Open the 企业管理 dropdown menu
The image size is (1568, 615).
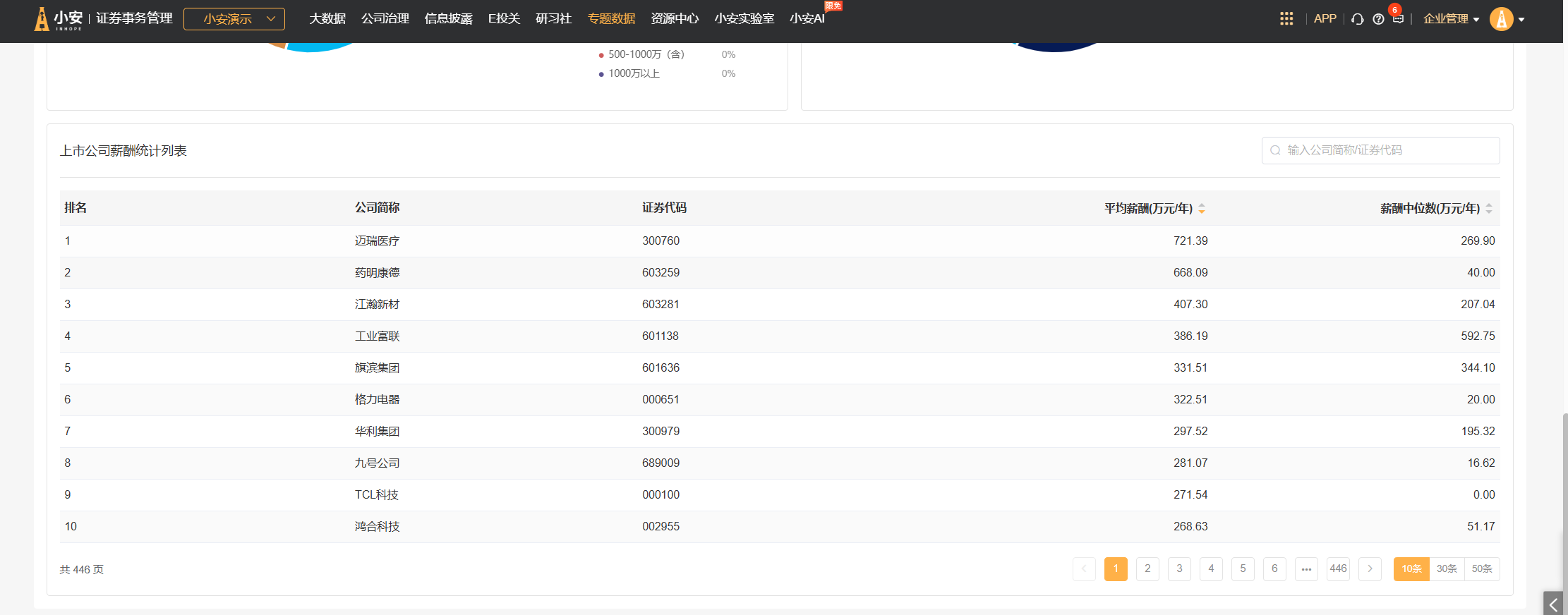click(x=1451, y=19)
